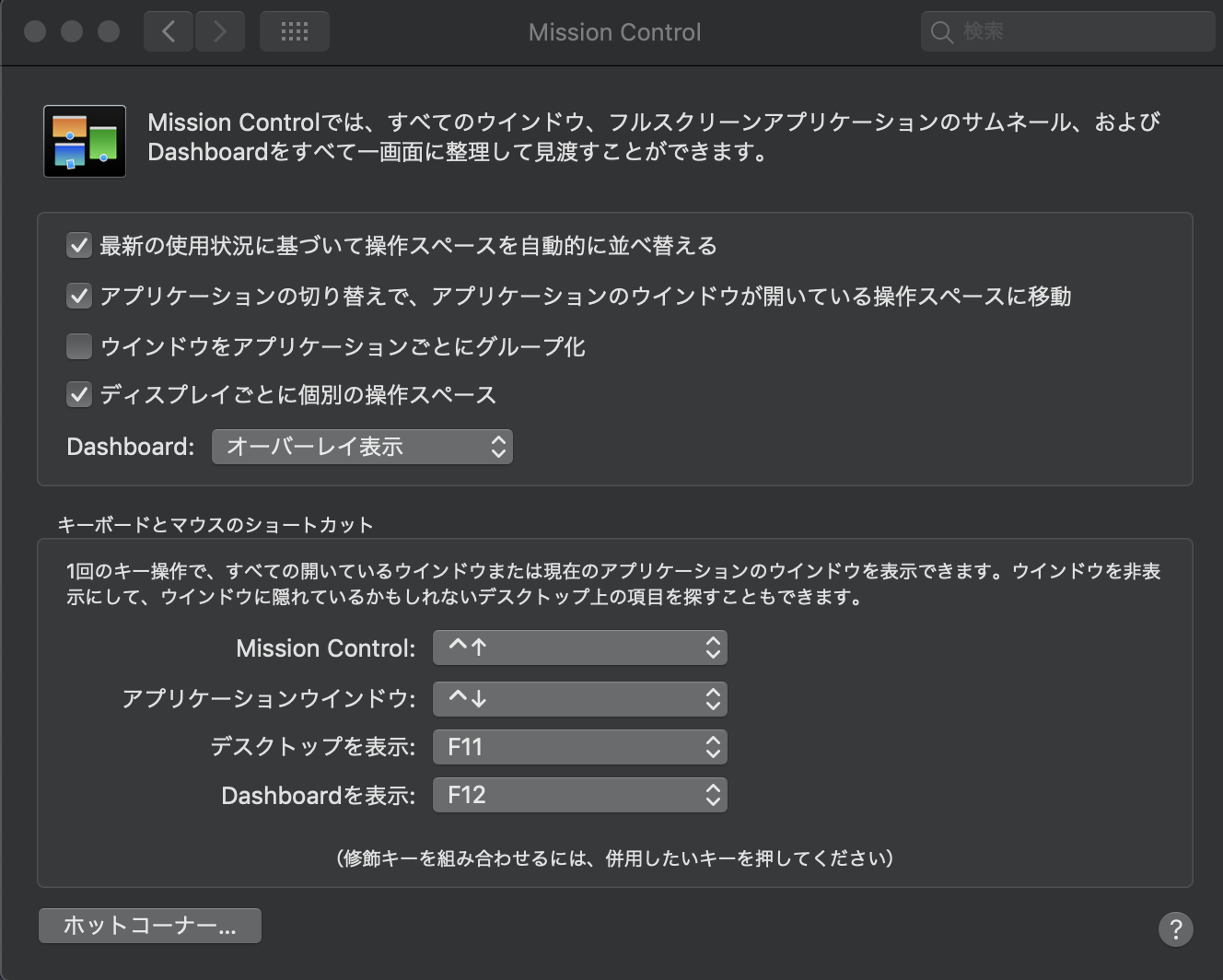Open the Mission Control shortcut dropdown
Screen dimensions: 1223x980
[x=580, y=647]
